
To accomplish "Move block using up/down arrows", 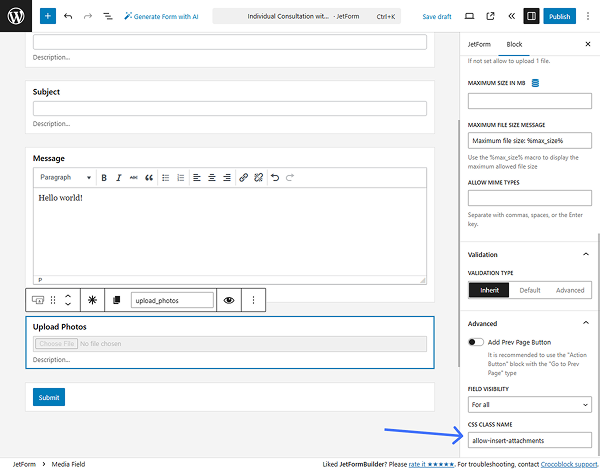I will pyautogui.click(x=68, y=300).
